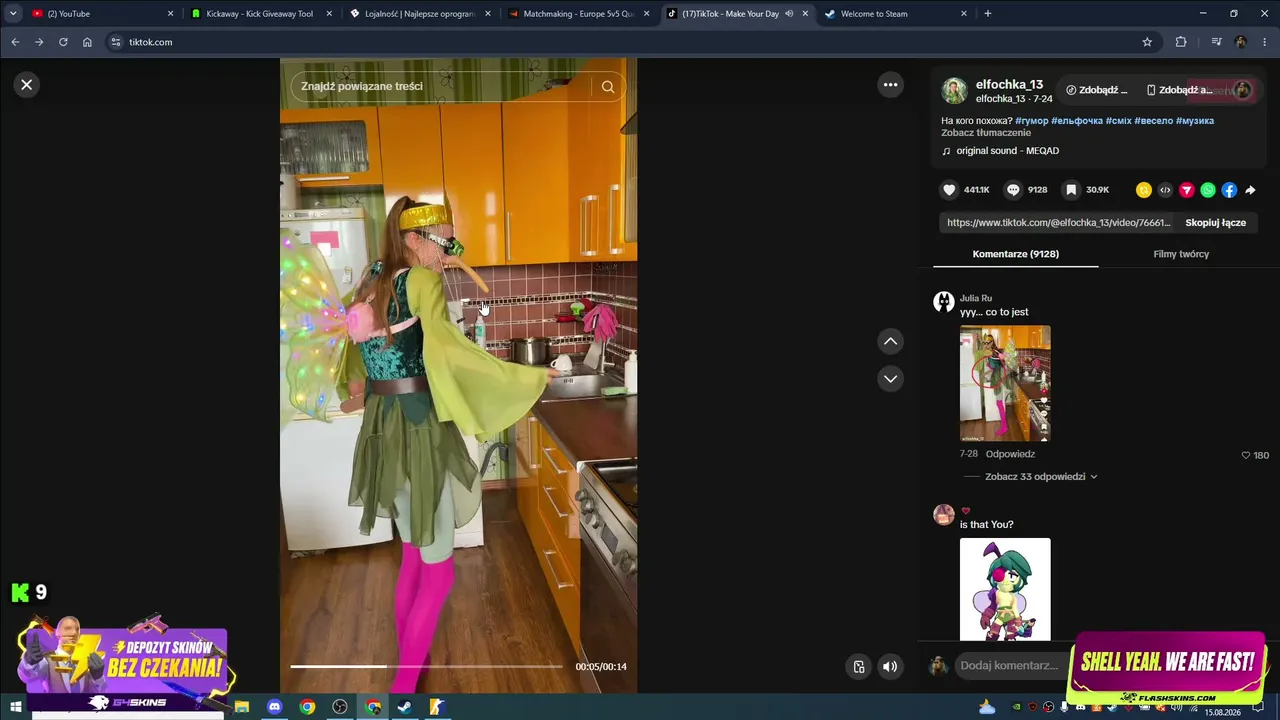Viewport: 1280px width, 720px height.
Task: Go to next video with down arrow
Action: (890, 379)
